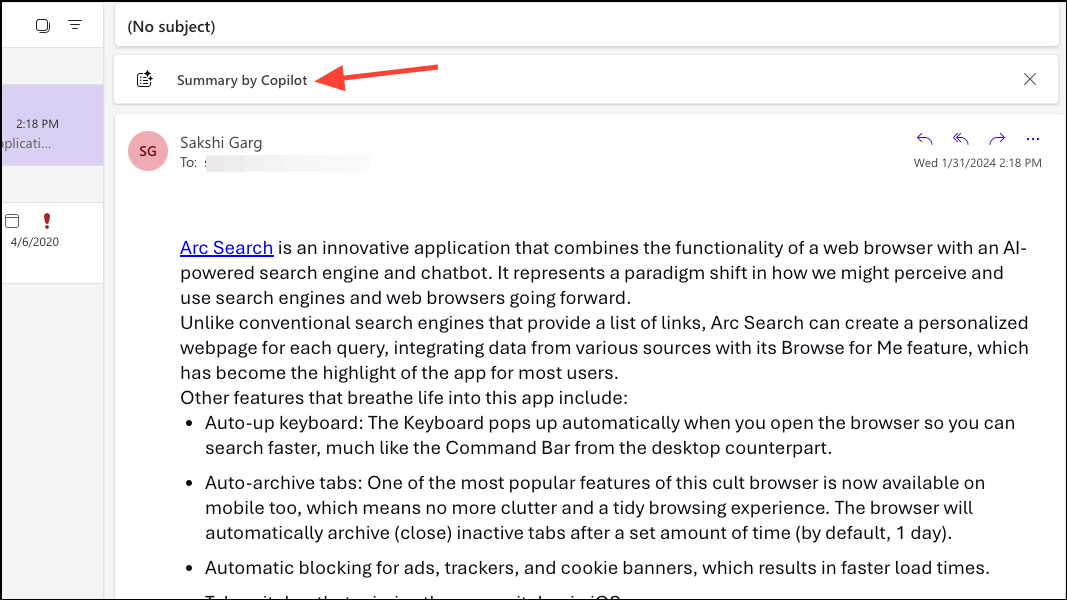This screenshot has height=600, width=1067.
Task: Click the Automatic blocking for ads bullet
Action: click(597, 568)
